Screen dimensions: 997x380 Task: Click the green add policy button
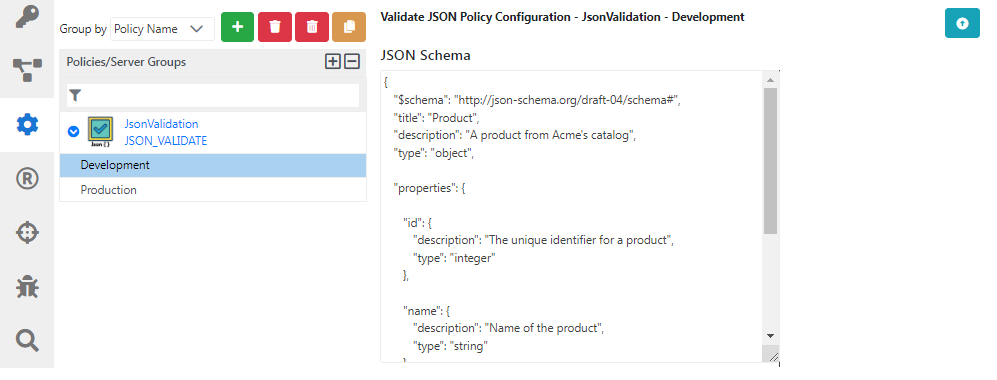tap(237, 27)
